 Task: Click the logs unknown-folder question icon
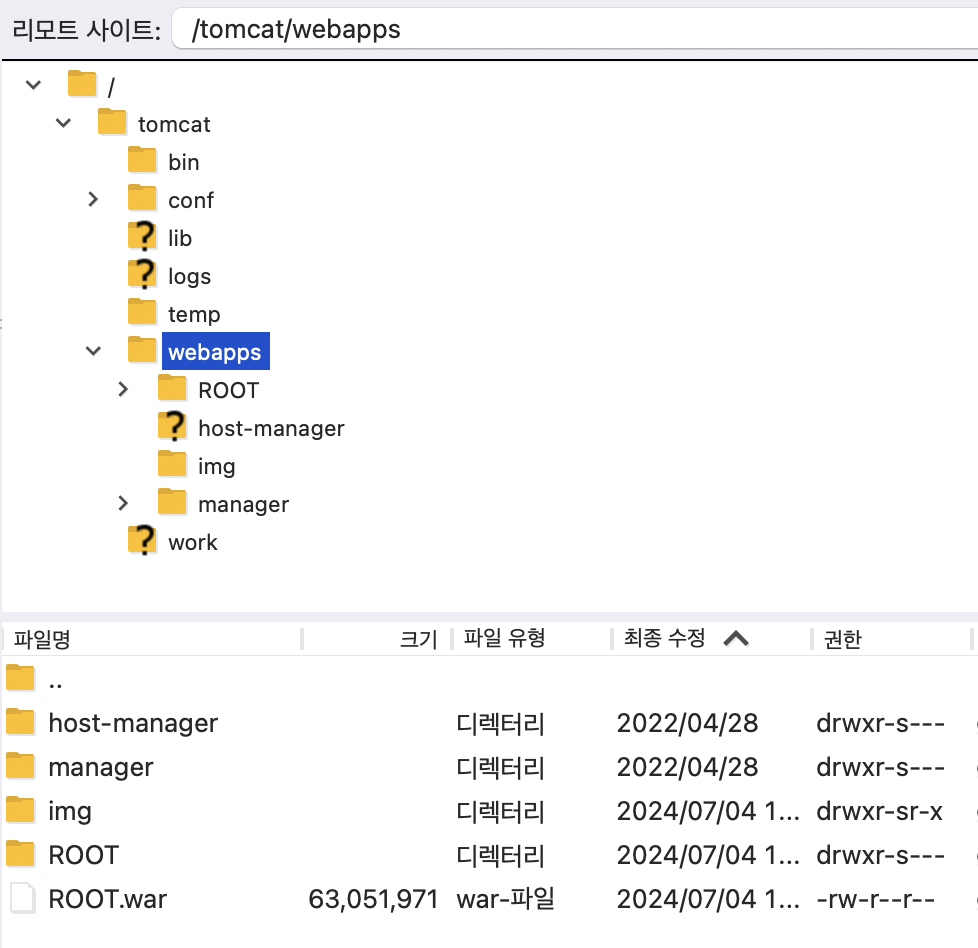142,274
